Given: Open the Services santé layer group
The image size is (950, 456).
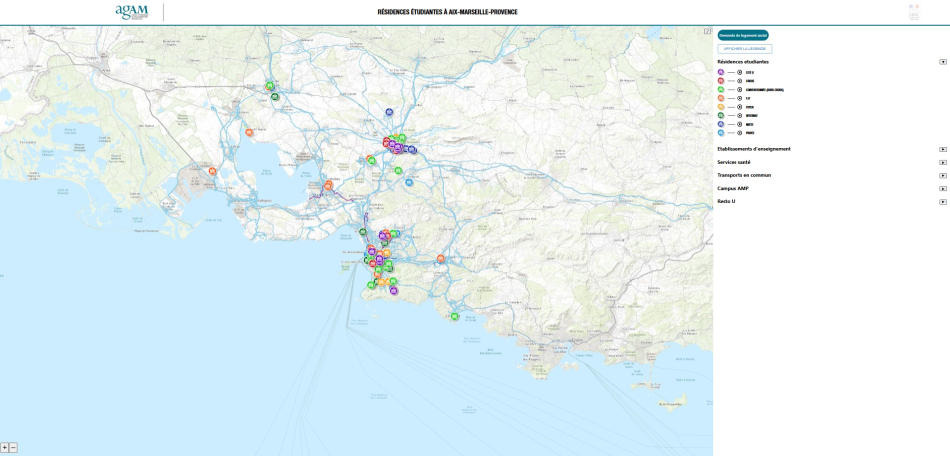Looking at the screenshot, I should point(943,162).
